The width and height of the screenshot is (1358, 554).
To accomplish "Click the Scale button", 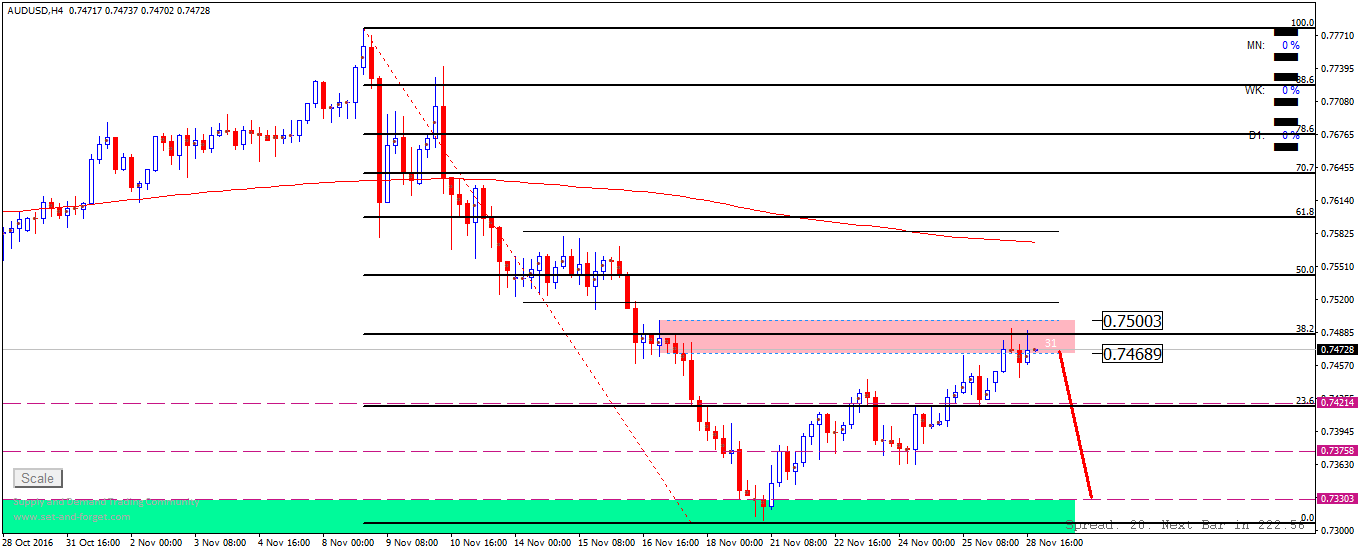I will tap(38, 478).
